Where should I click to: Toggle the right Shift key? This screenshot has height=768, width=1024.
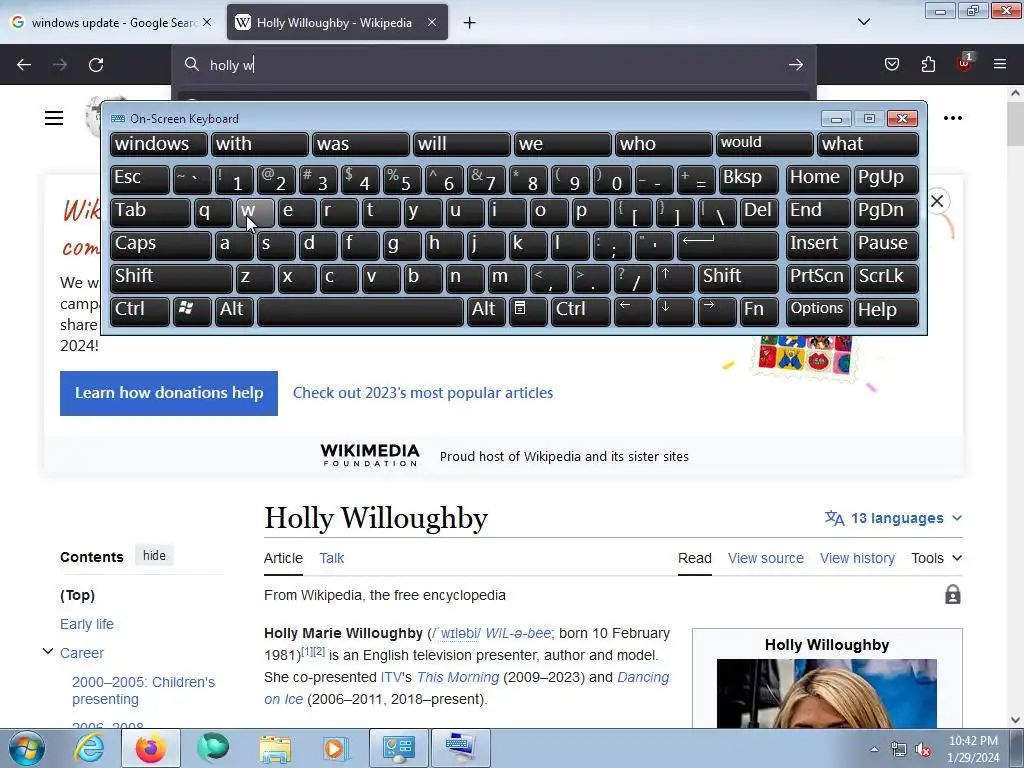(x=738, y=278)
